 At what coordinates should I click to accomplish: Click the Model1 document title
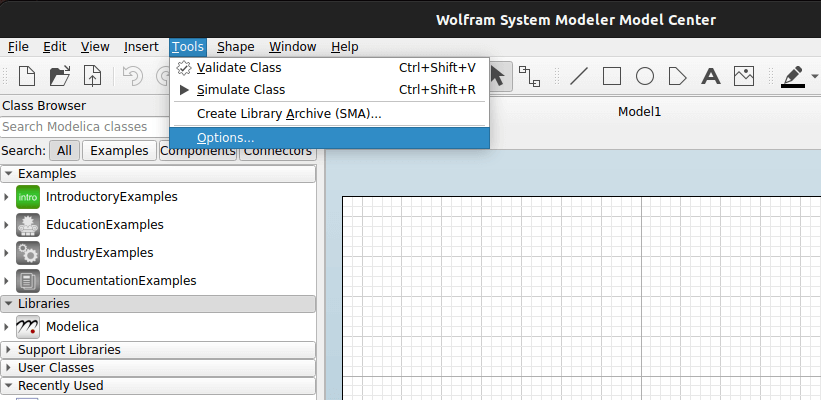click(639, 112)
